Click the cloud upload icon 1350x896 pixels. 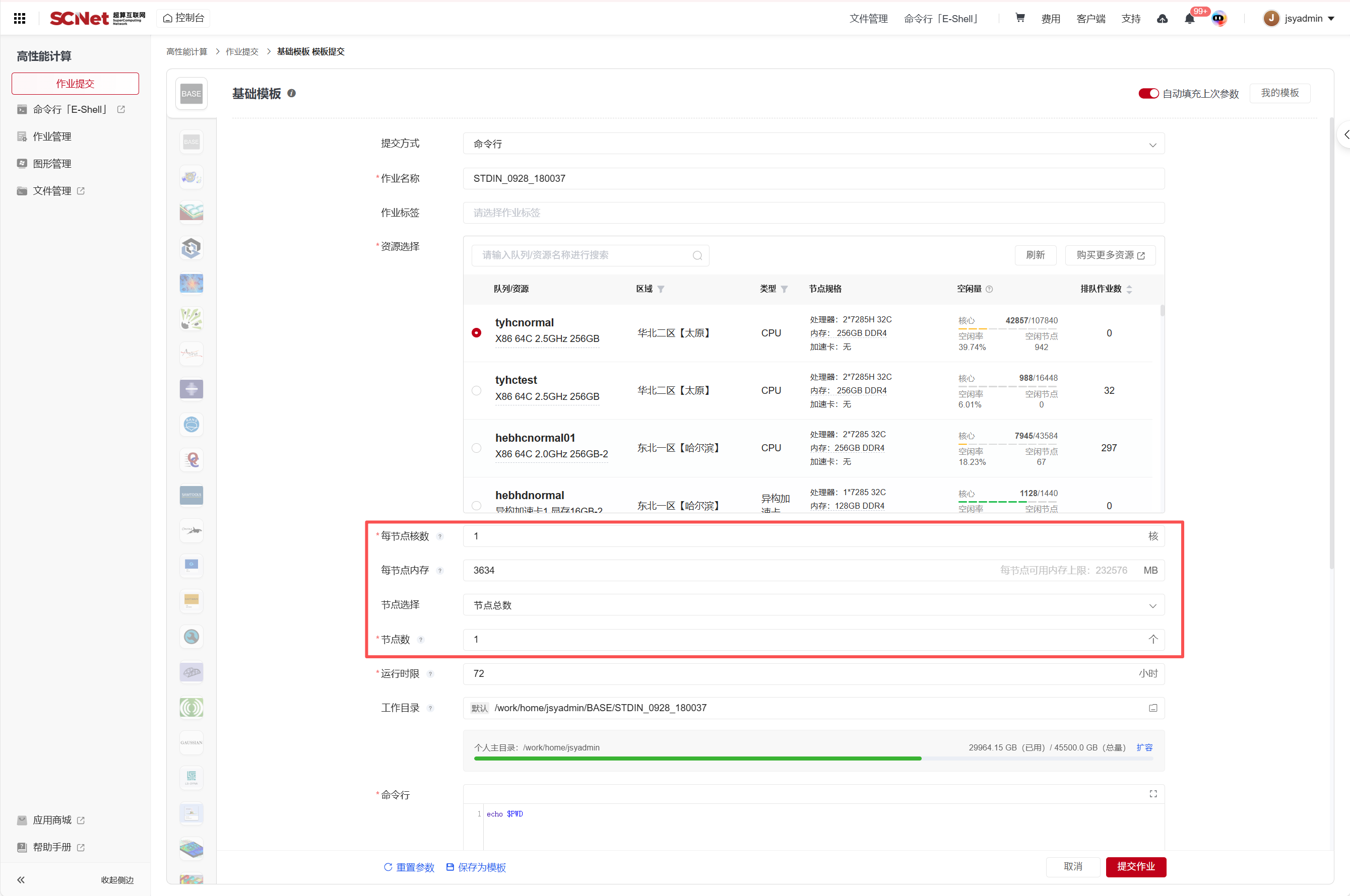pyautogui.click(x=1162, y=19)
